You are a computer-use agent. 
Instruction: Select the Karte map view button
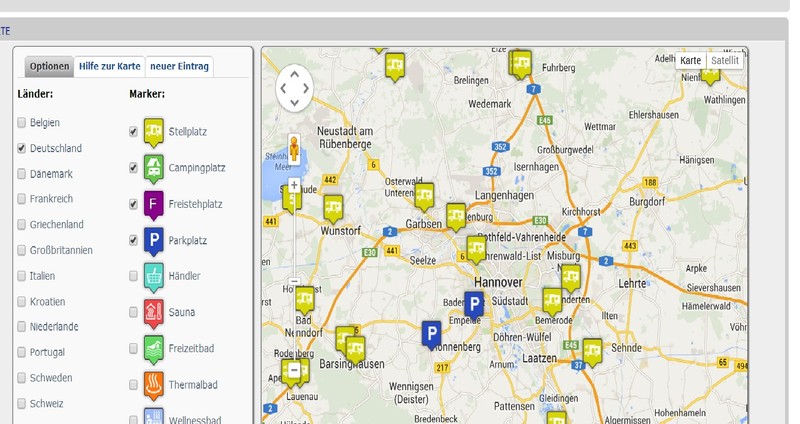[x=690, y=61]
